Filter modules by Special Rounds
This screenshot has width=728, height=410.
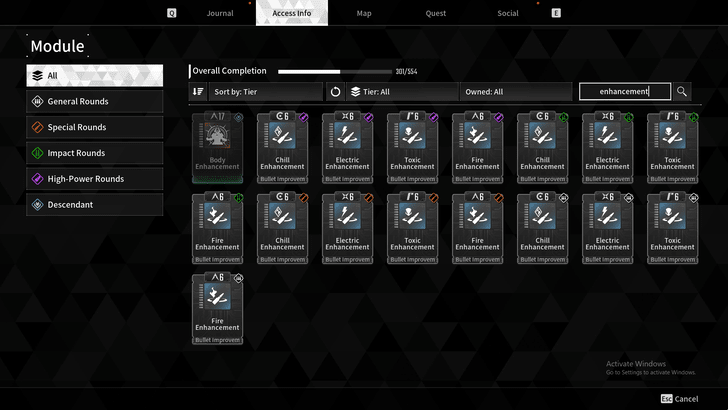[95, 127]
